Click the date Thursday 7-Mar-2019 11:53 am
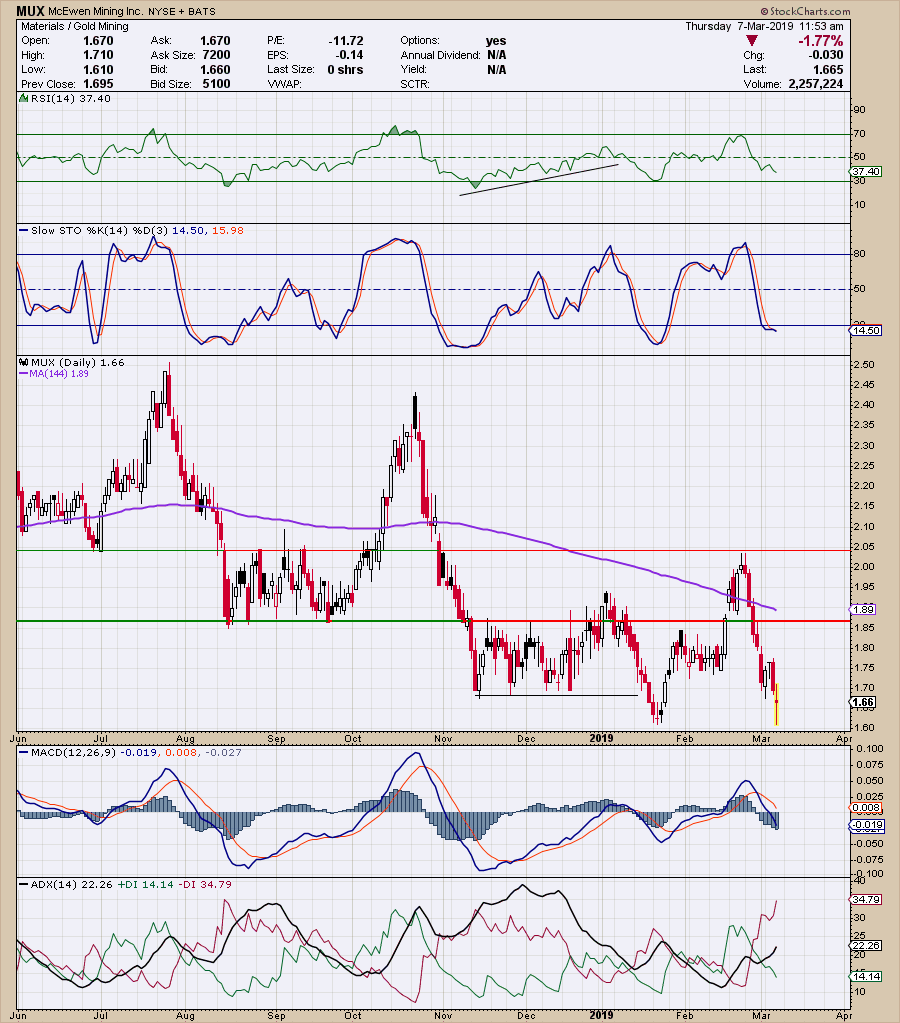 [764, 26]
